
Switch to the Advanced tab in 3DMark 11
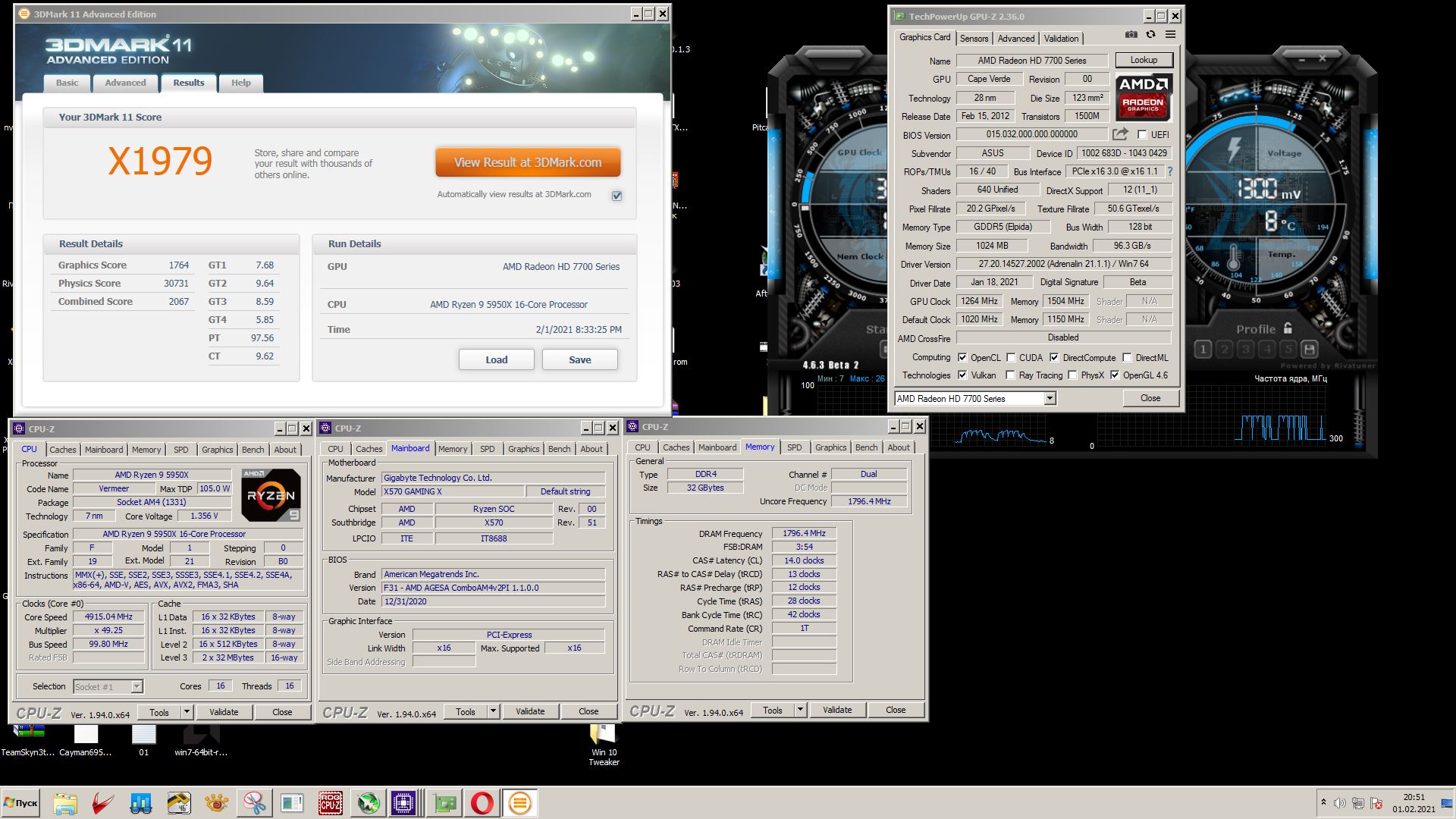coord(125,83)
